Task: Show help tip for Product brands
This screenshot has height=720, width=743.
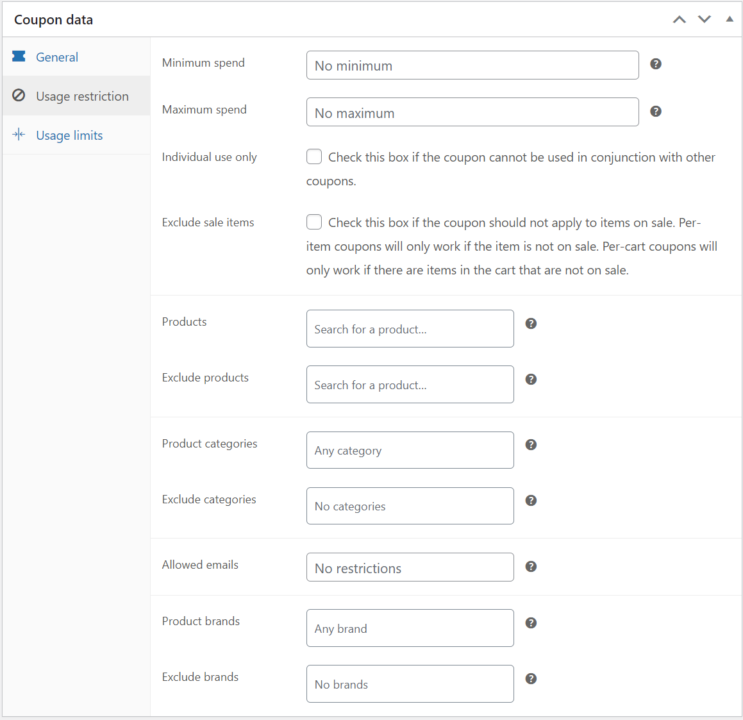Action: coord(531,623)
